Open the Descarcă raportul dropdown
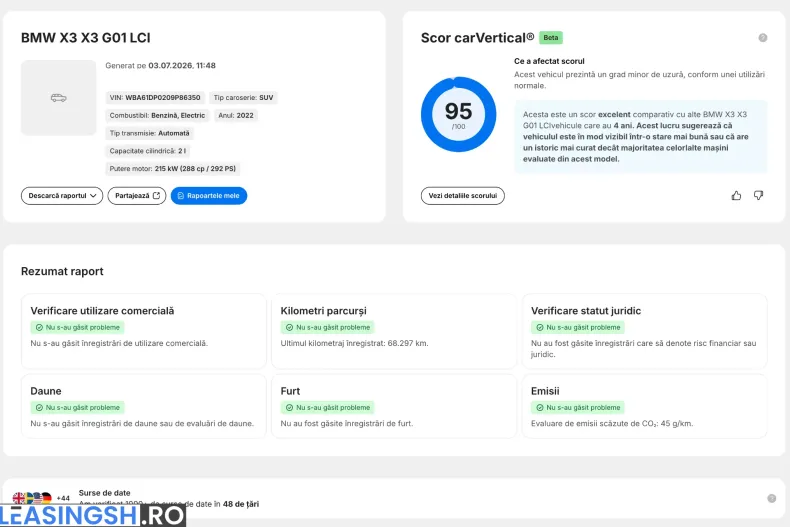The height and width of the screenshot is (527, 790). coord(62,195)
